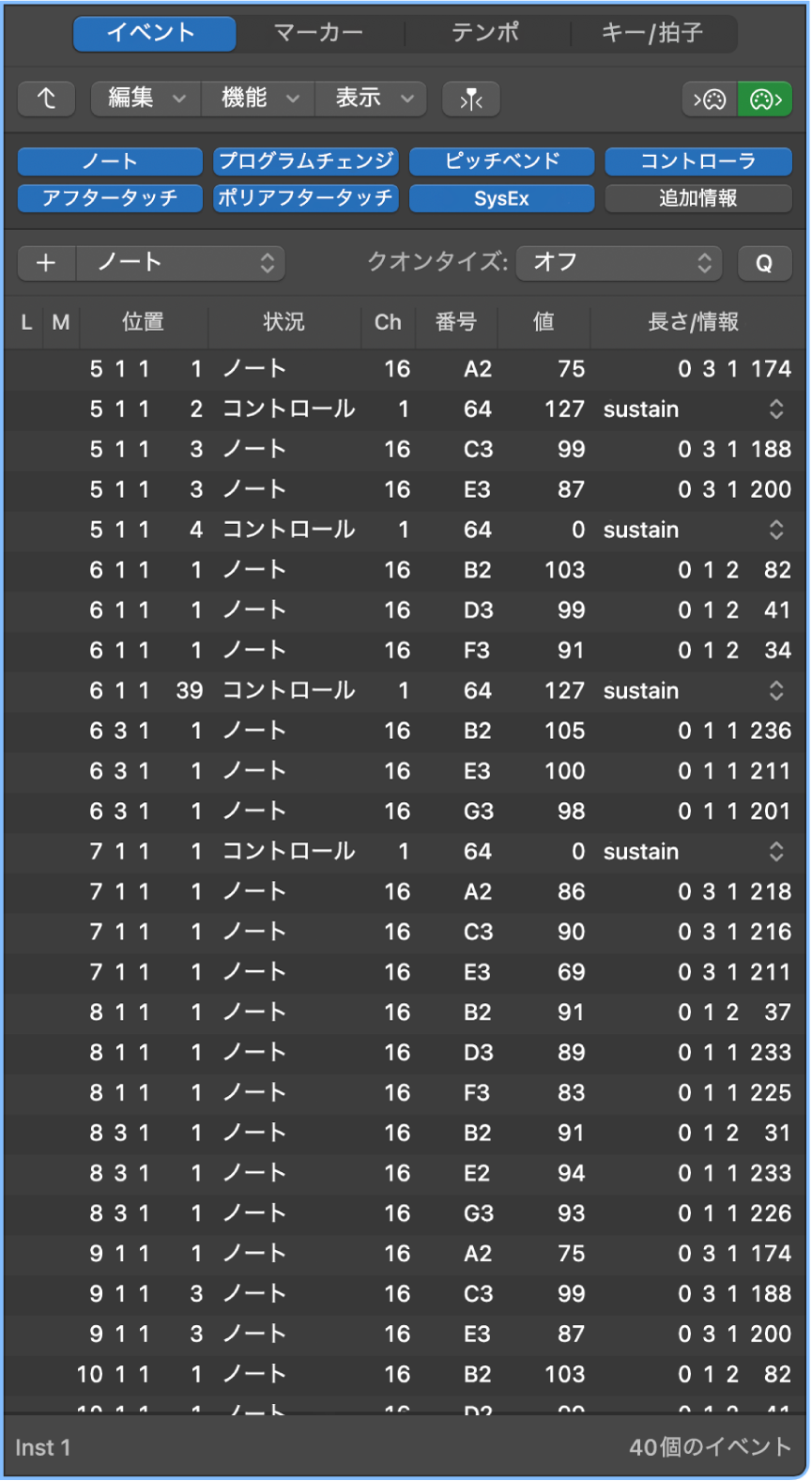
Task: Open the 表示 menu
Action: tap(366, 99)
